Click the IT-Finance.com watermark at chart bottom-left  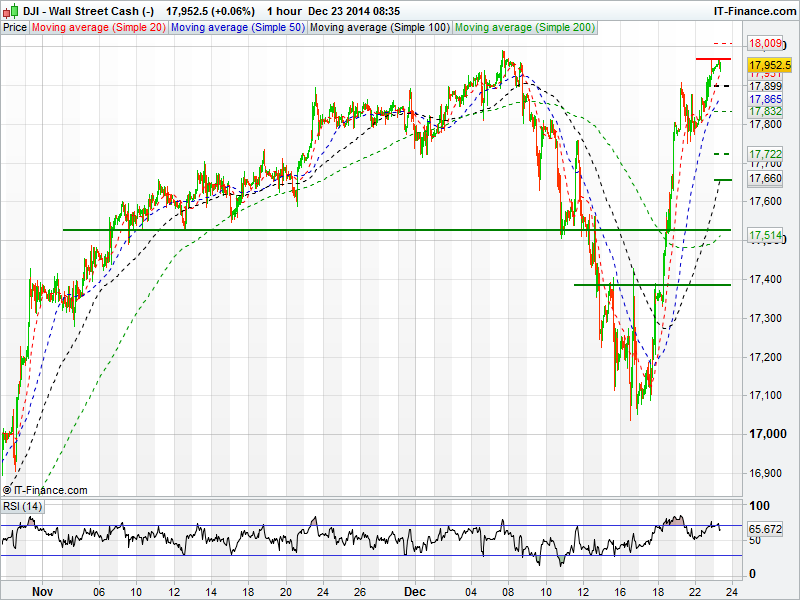click(50, 490)
